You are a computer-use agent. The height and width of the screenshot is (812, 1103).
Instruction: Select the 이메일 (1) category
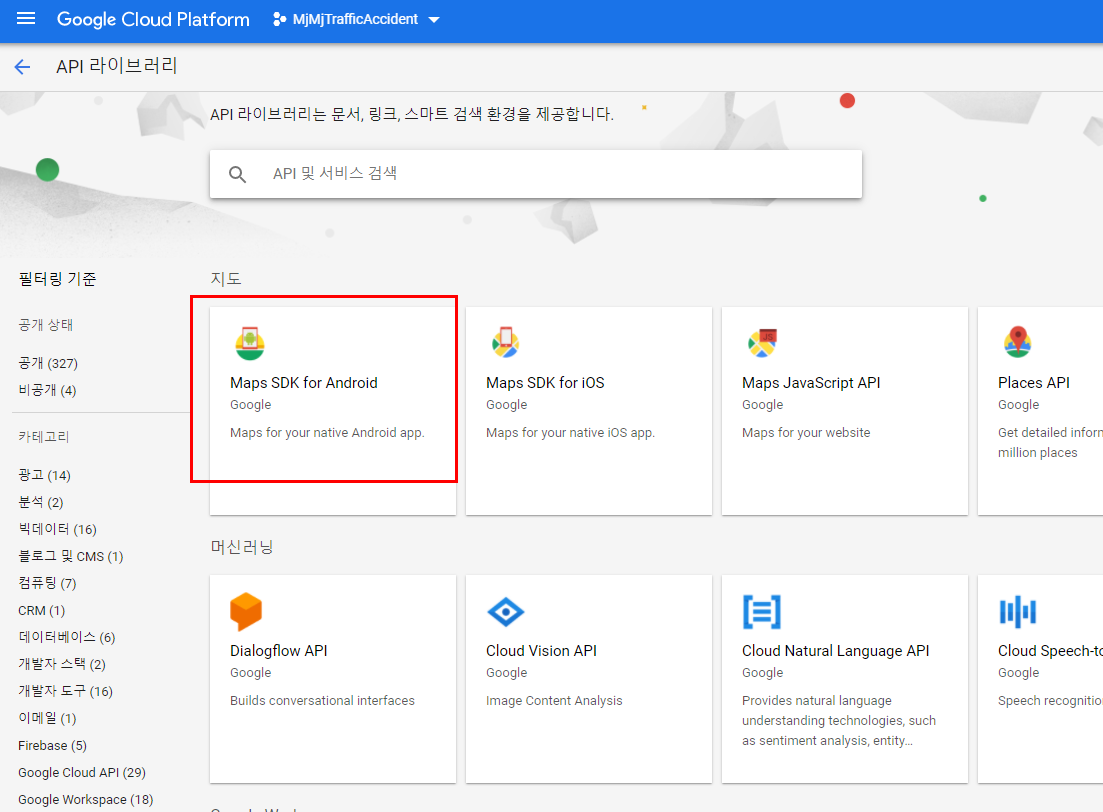coord(47,718)
